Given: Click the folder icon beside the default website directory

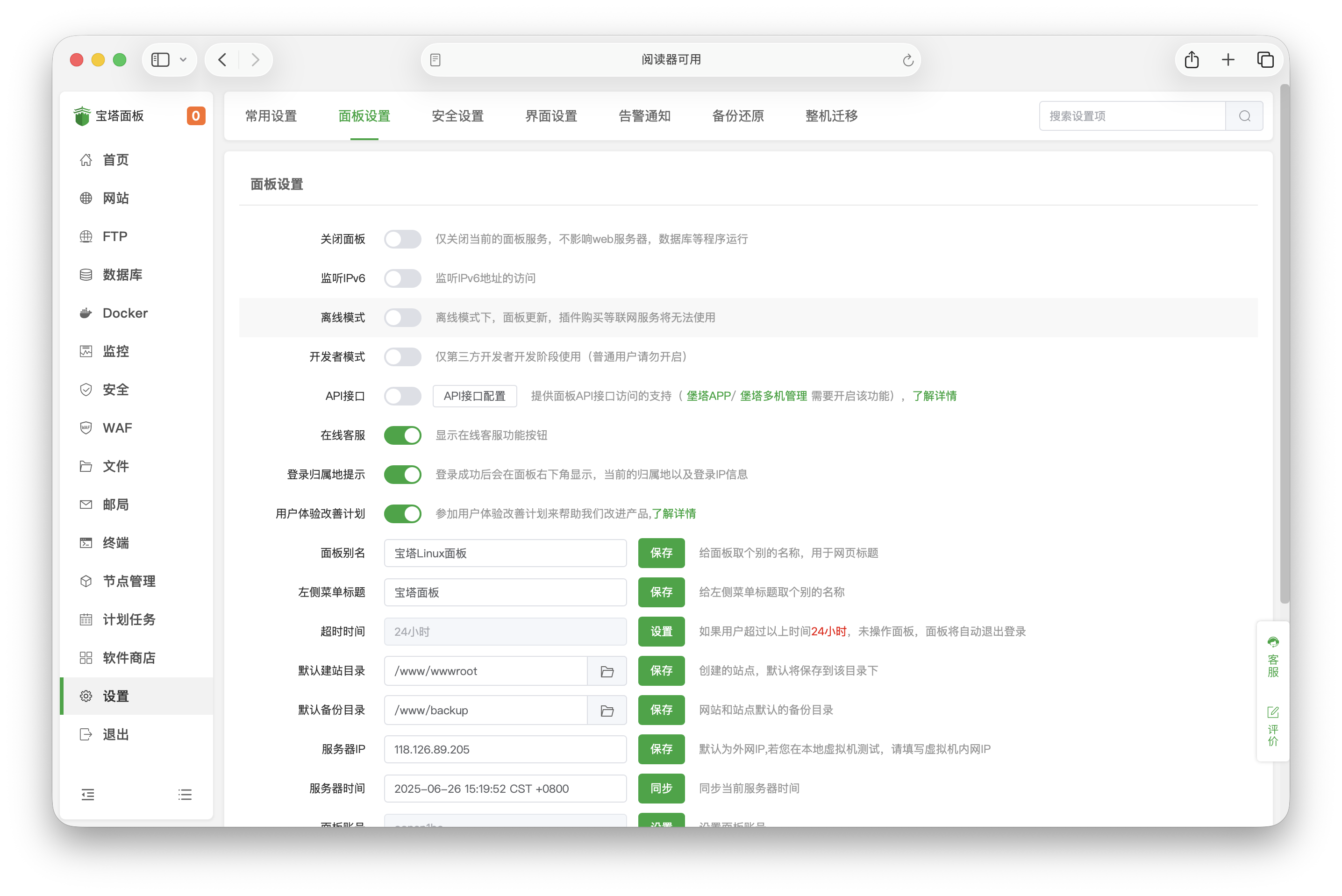Looking at the screenshot, I should tap(607, 671).
